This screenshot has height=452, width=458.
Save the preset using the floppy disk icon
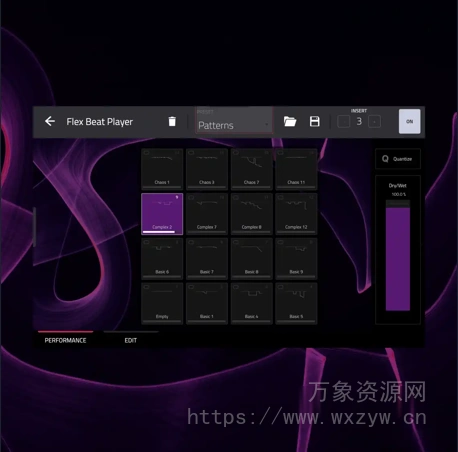click(315, 121)
